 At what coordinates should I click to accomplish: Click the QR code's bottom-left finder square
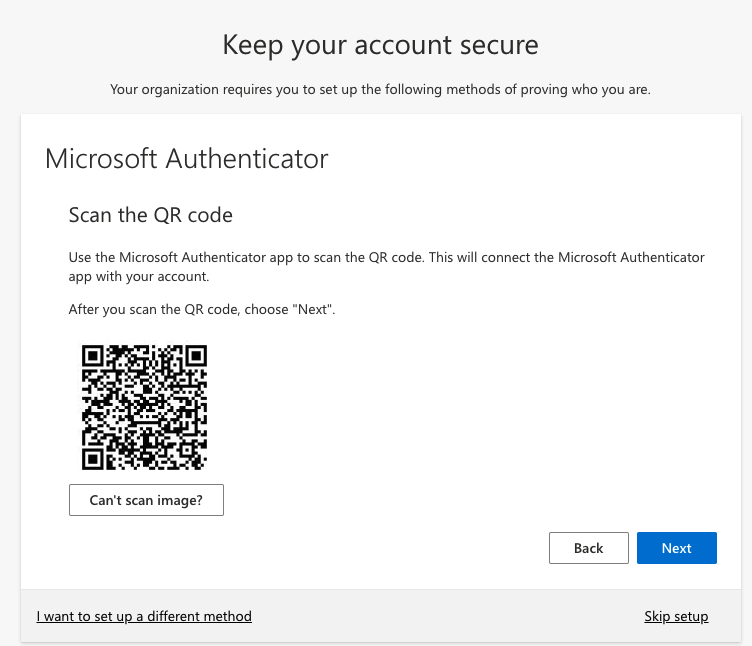point(93,458)
